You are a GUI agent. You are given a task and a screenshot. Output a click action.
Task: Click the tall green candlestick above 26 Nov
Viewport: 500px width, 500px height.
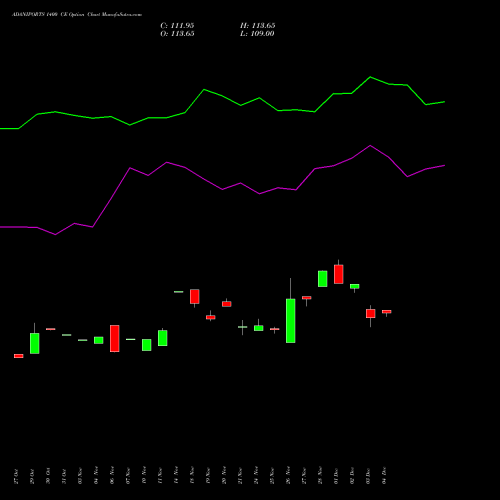tap(291, 321)
